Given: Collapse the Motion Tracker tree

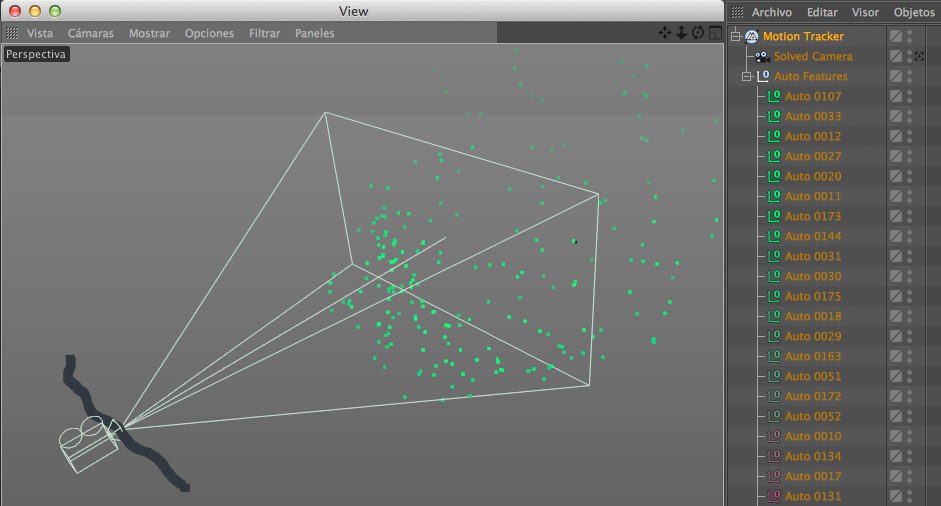Looking at the screenshot, I should coord(736,37).
